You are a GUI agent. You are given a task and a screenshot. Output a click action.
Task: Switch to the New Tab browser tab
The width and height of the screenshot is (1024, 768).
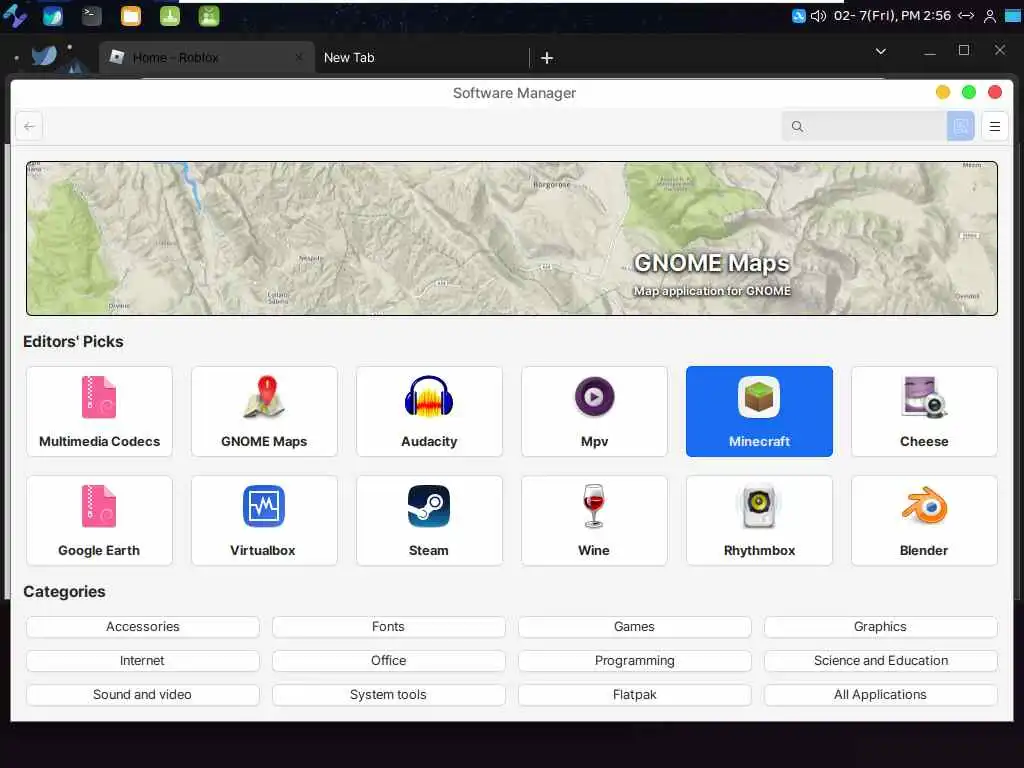pyautogui.click(x=421, y=57)
